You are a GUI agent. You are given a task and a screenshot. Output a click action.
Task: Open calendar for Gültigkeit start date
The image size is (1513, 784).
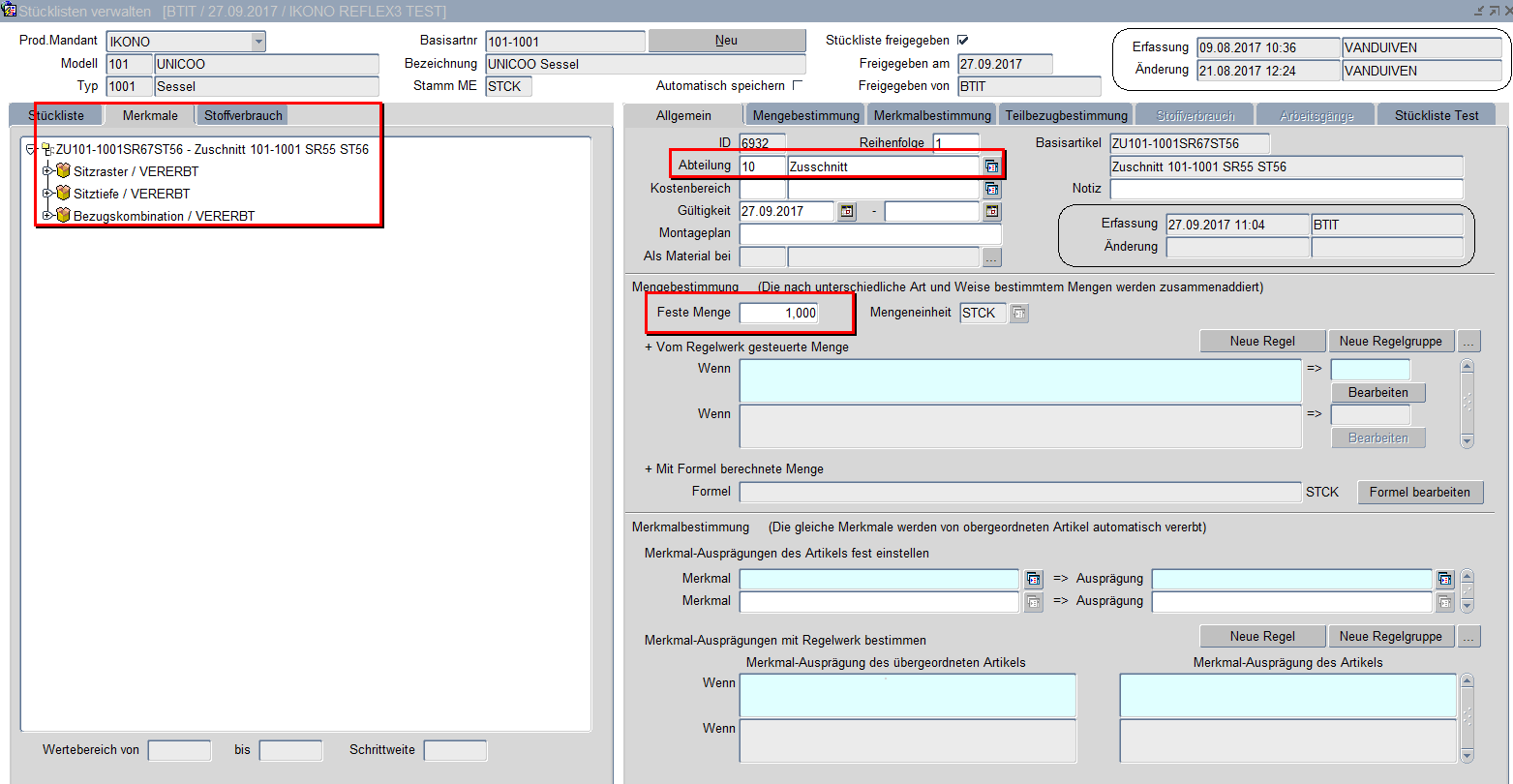[x=847, y=211]
